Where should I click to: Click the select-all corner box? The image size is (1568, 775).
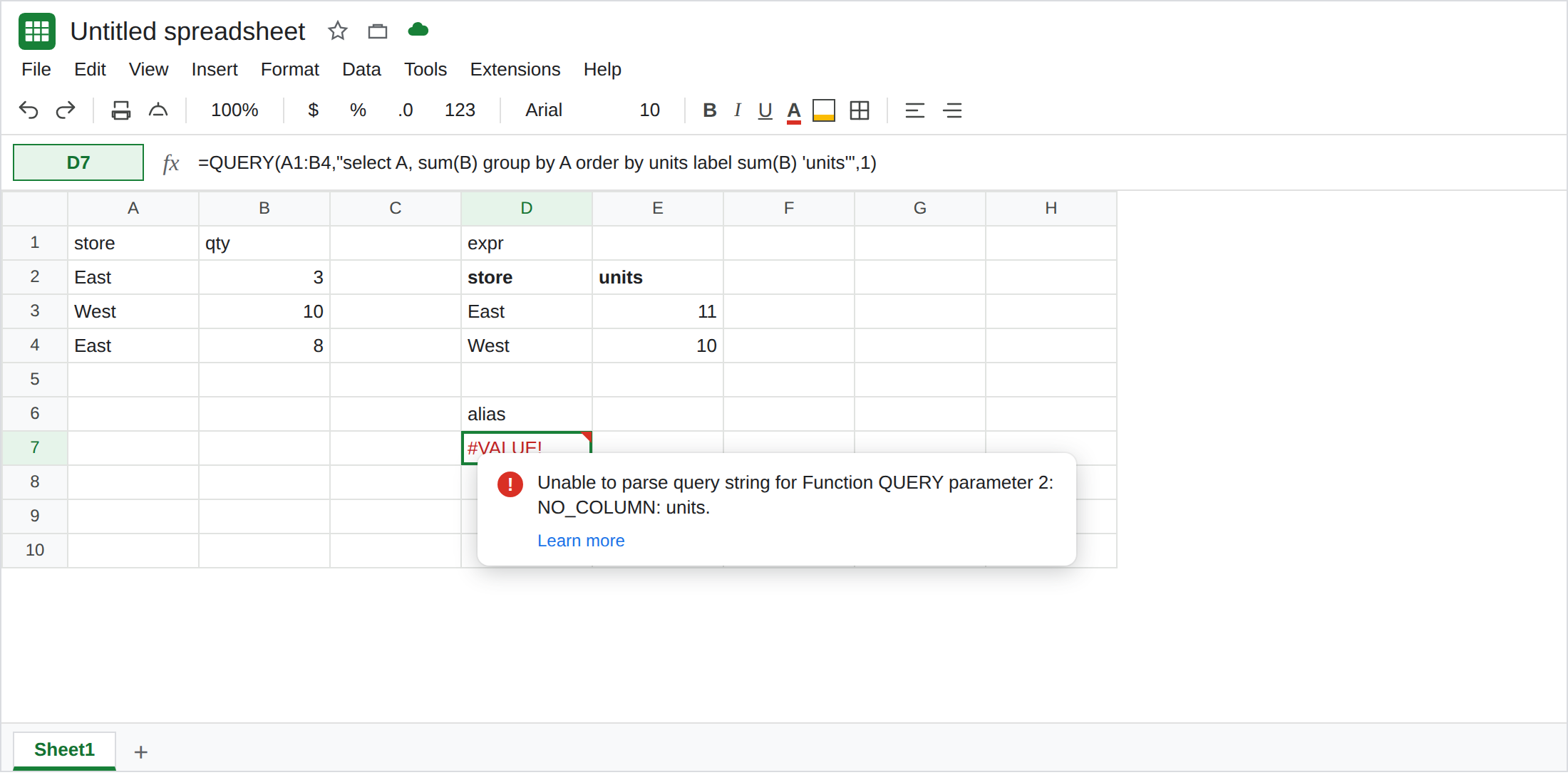(x=35, y=208)
